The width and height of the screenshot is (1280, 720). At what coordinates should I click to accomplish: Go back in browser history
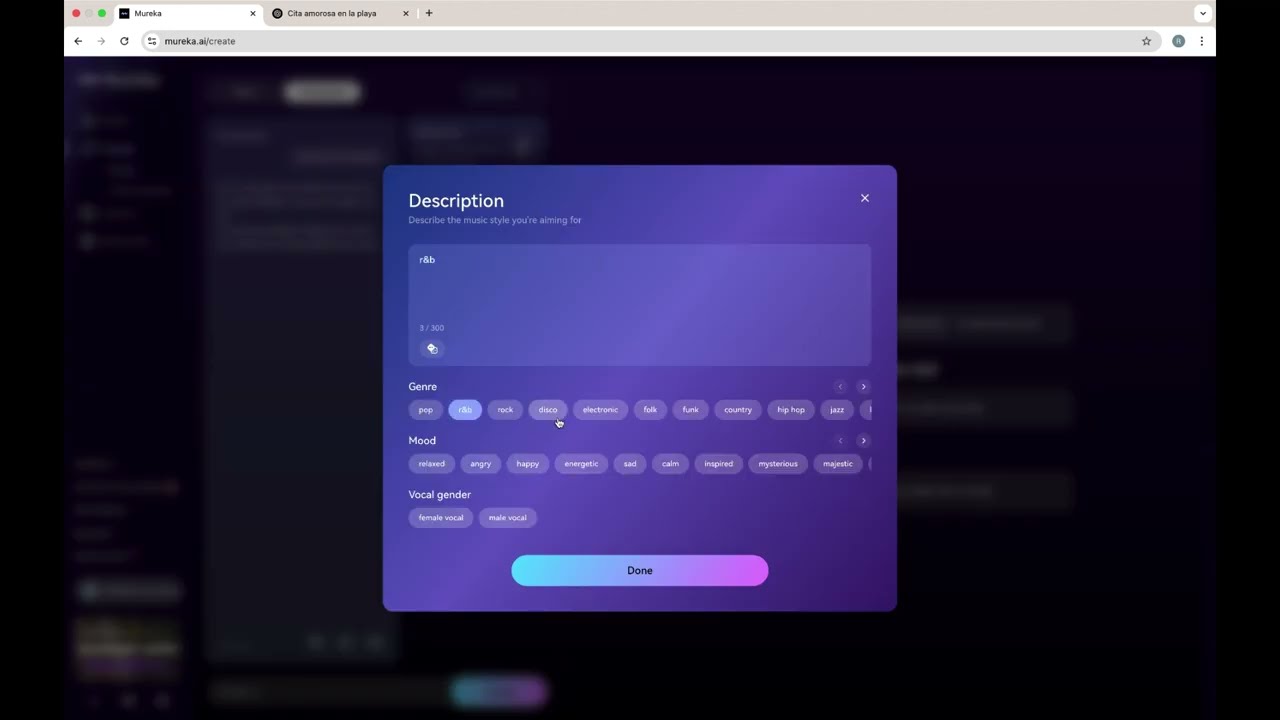point(78,41)
